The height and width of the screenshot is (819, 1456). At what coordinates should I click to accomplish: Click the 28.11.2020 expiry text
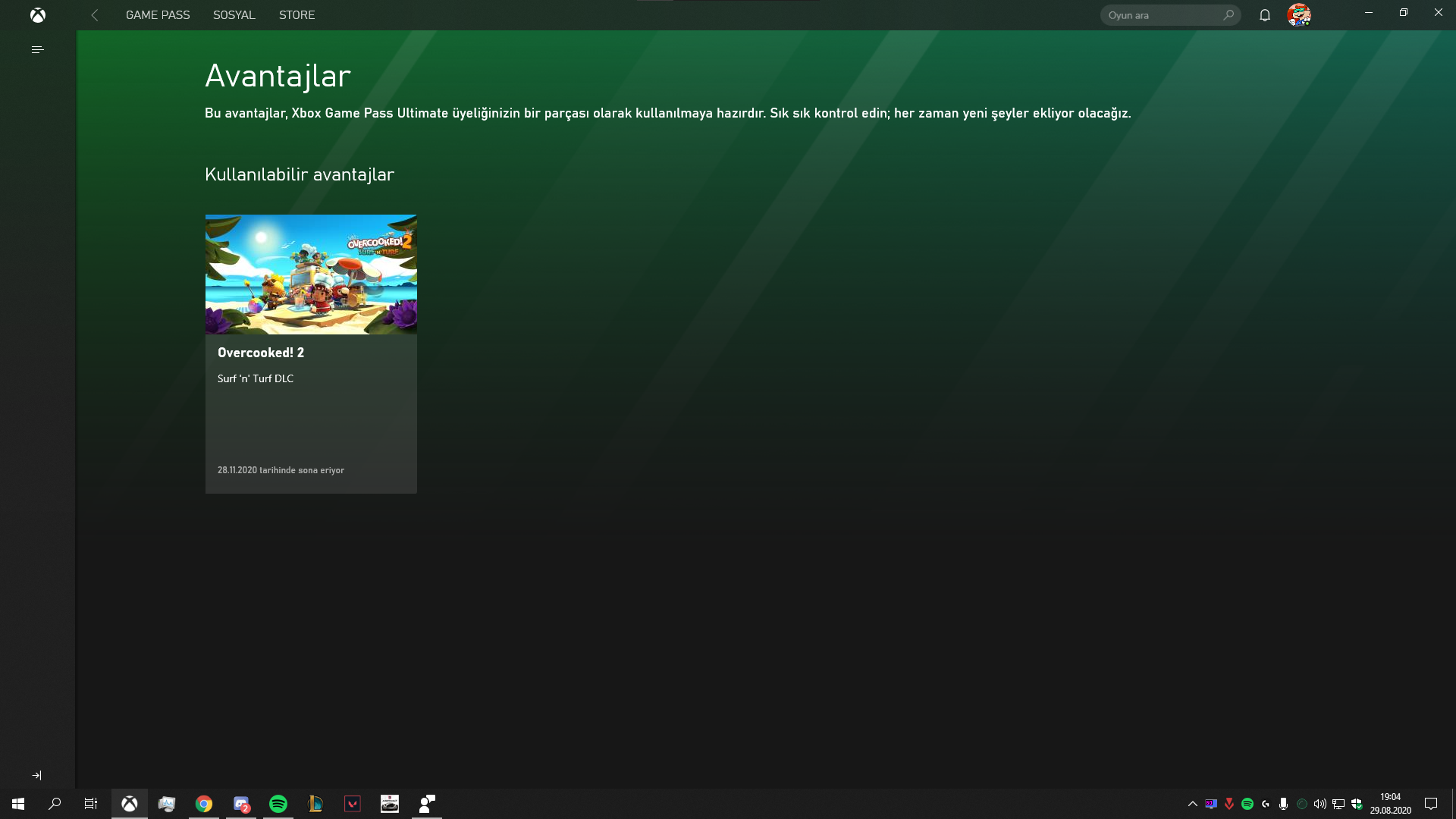(x=281, y=470)
